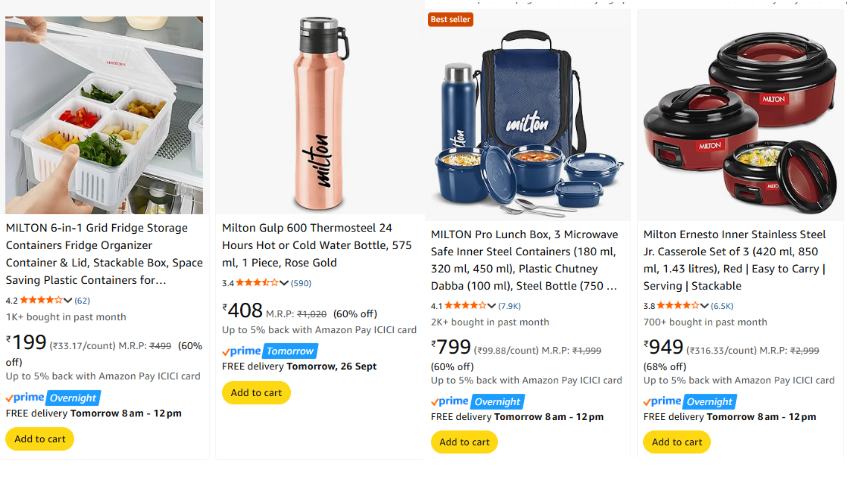Add the Ernesto casserole set to cart
The width and height of the screenshot is (858, 483).
coord(677,442)
